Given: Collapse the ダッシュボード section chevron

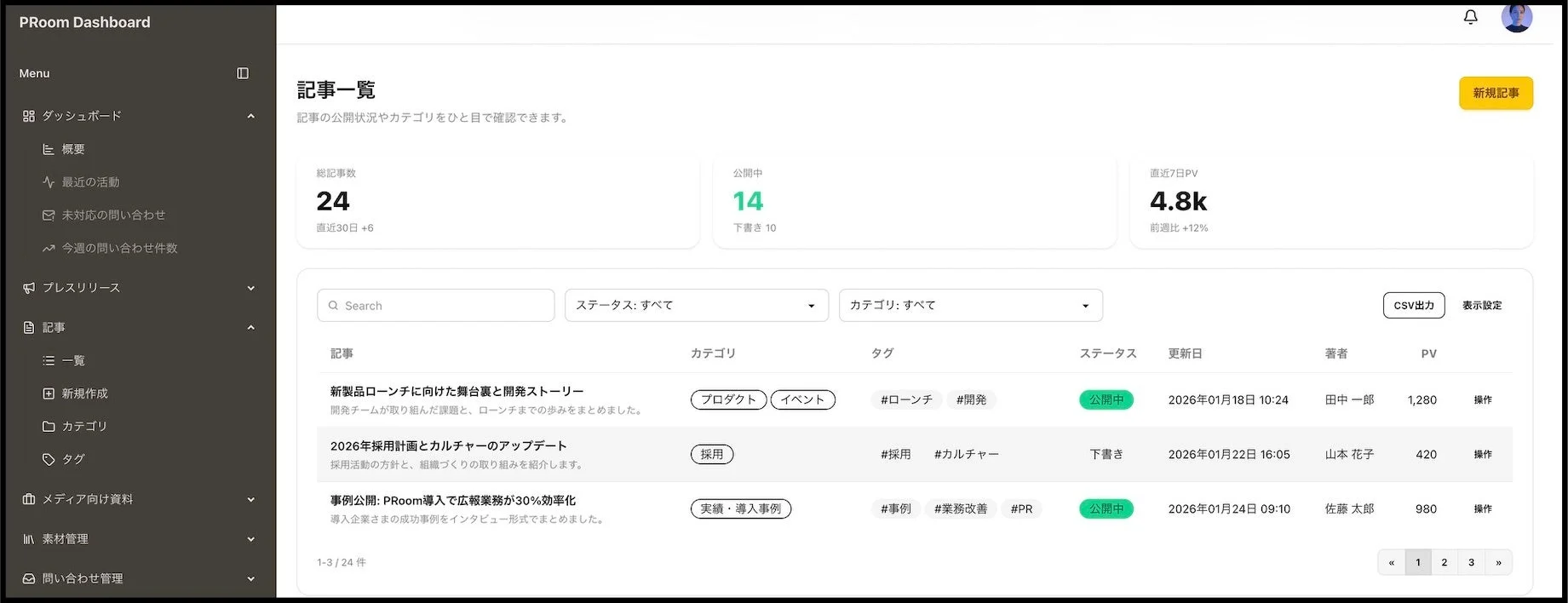Looking at the screenshot, I should pos(251,116).
